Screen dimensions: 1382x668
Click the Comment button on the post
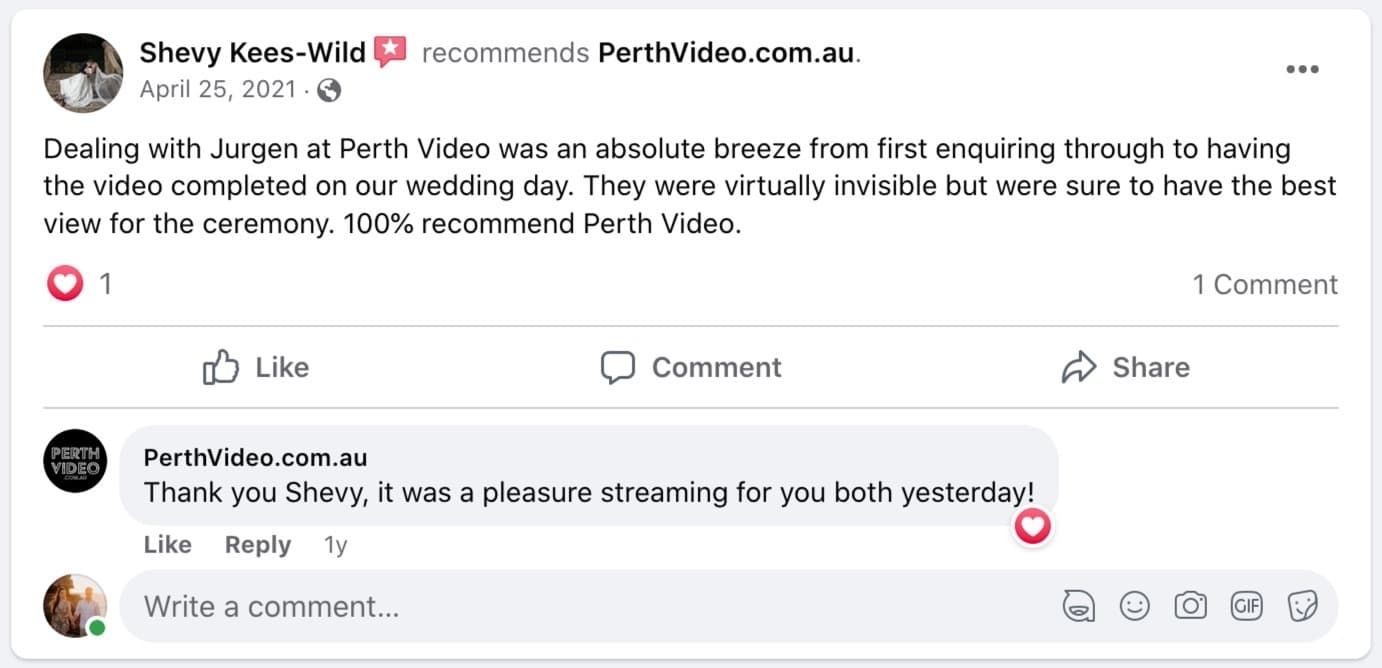tap(691, 367)
